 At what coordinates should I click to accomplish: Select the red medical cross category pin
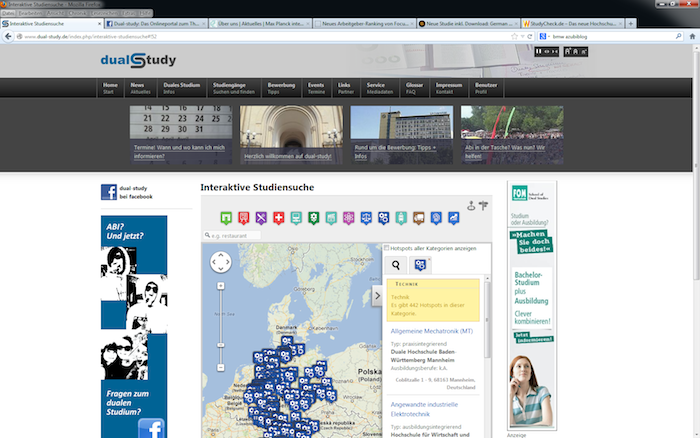point(279,218)
